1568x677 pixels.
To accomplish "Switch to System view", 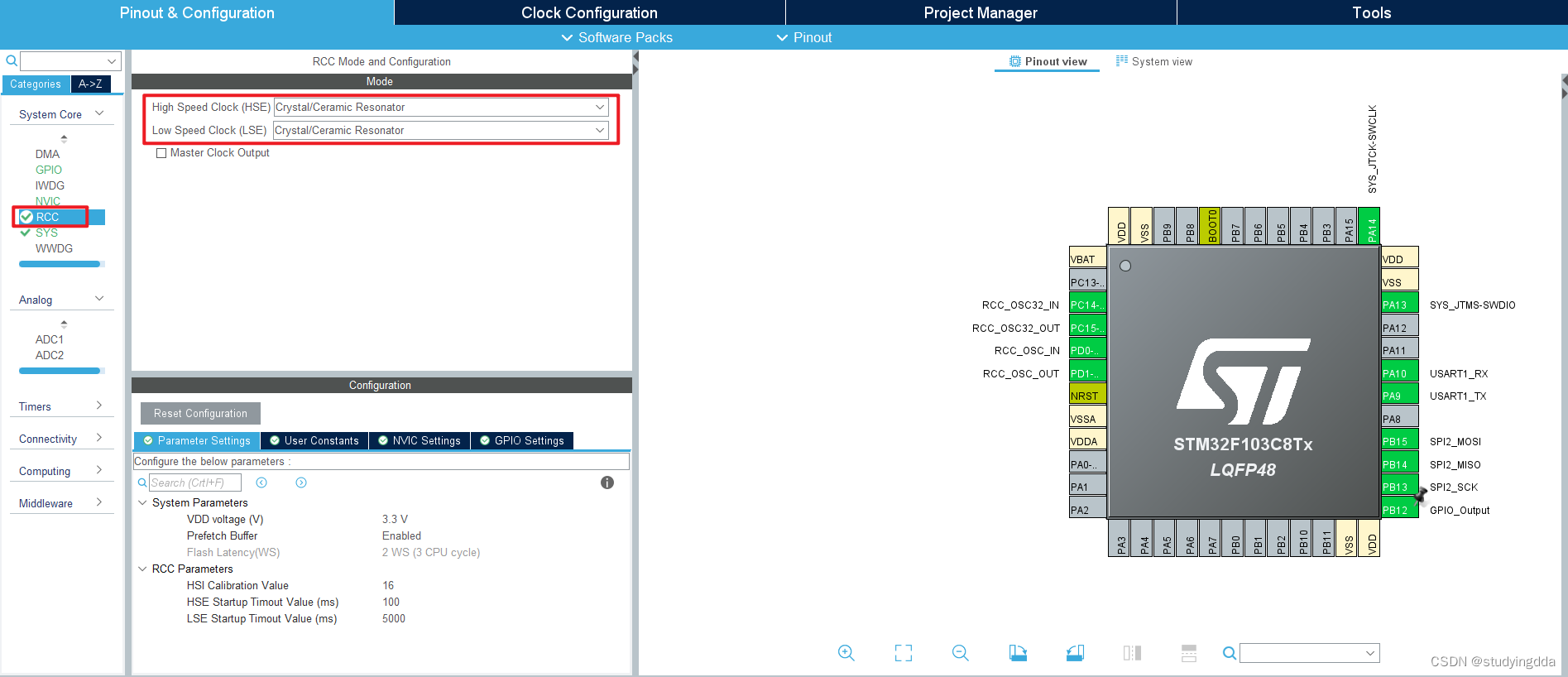I will click(1154, 61).
